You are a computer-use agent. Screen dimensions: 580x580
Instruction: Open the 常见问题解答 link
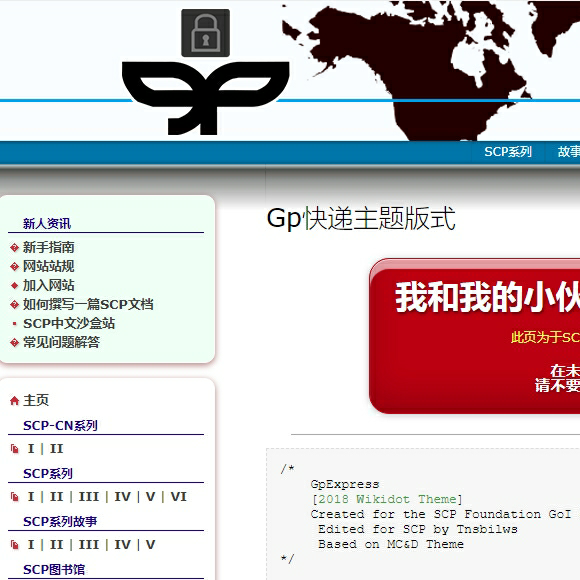61,342
